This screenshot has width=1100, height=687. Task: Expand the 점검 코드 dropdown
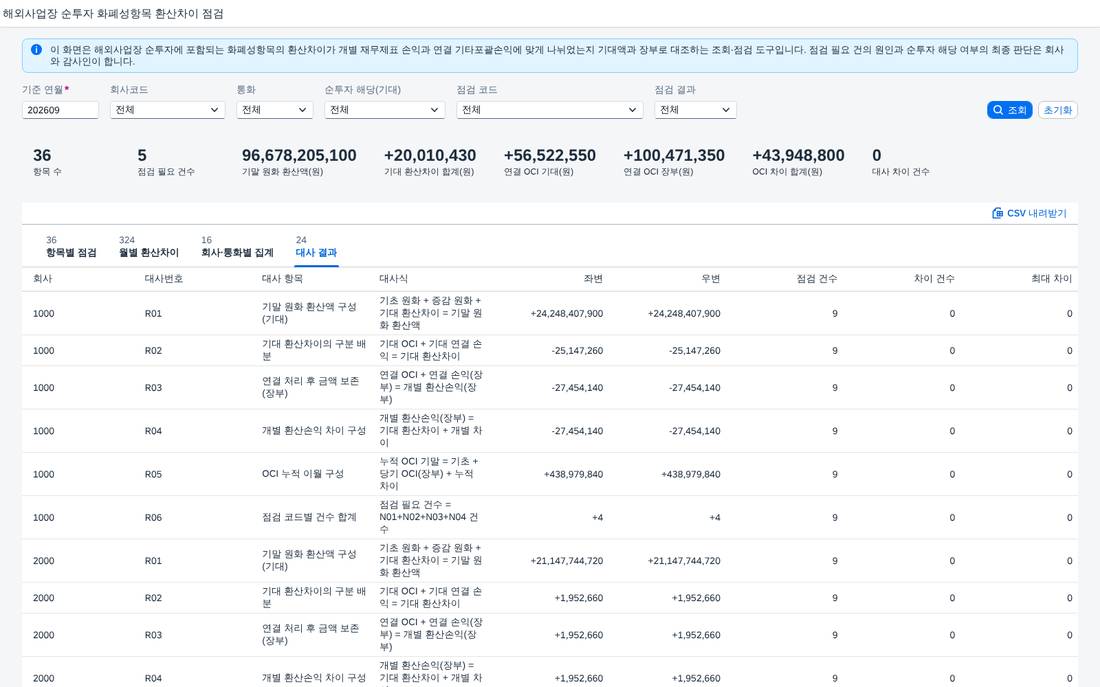click(x=549, y=110)
